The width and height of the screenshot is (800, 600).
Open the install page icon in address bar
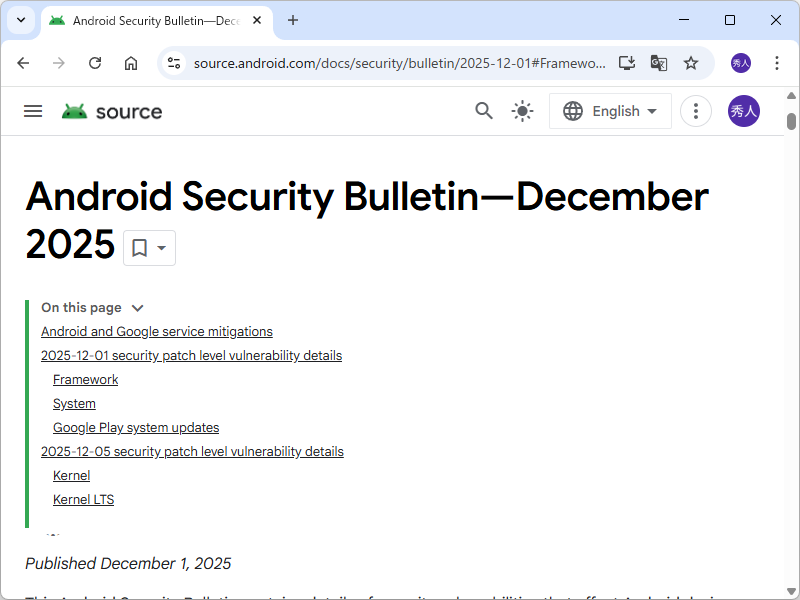coord(627,62)
